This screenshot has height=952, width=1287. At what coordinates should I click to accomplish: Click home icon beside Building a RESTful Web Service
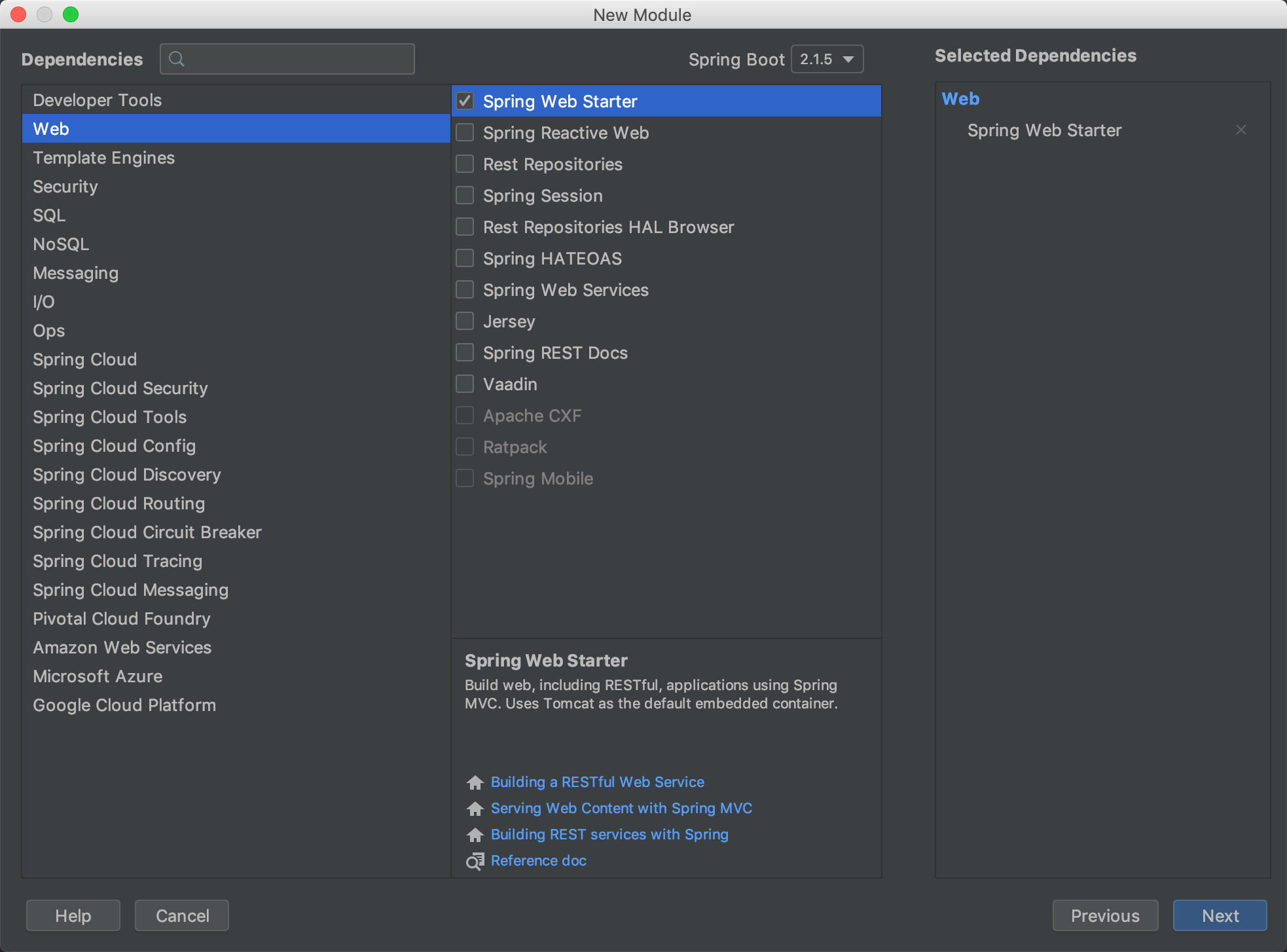coord(475,782)
